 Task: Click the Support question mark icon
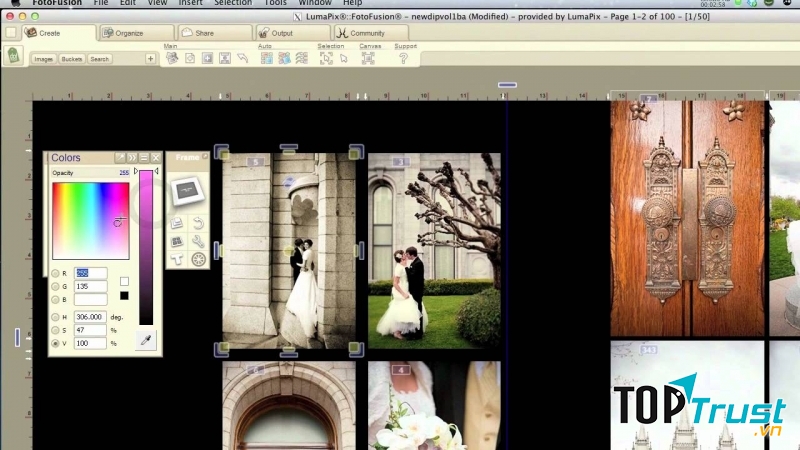click(x=403, y=58)
